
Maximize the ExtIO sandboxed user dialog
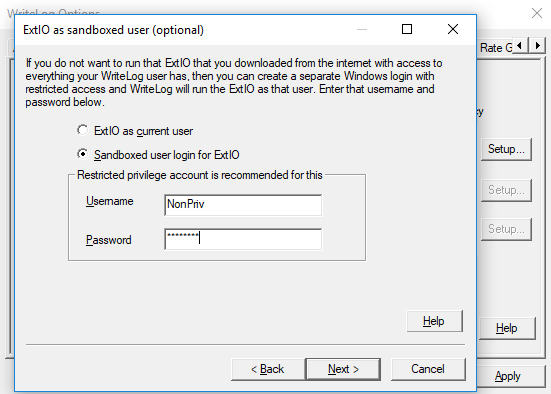(x=407, y=29)
